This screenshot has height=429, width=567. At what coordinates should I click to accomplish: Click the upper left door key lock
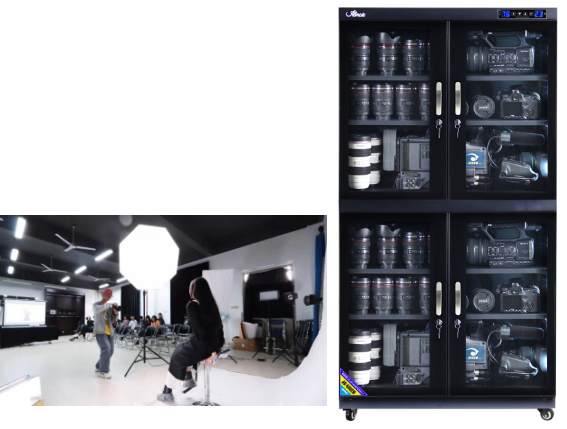pos(439,128)
